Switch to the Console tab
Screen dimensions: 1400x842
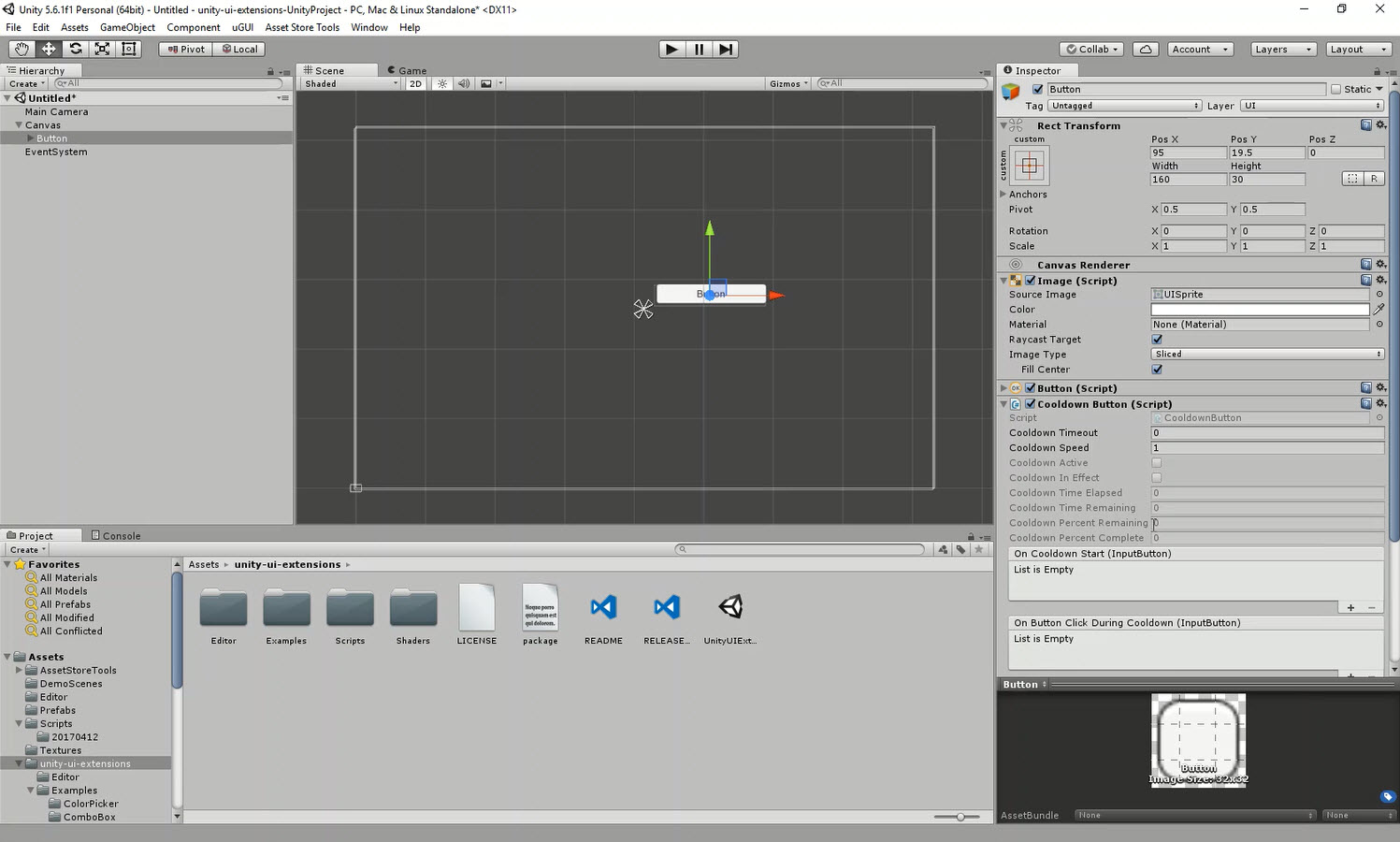116,535
